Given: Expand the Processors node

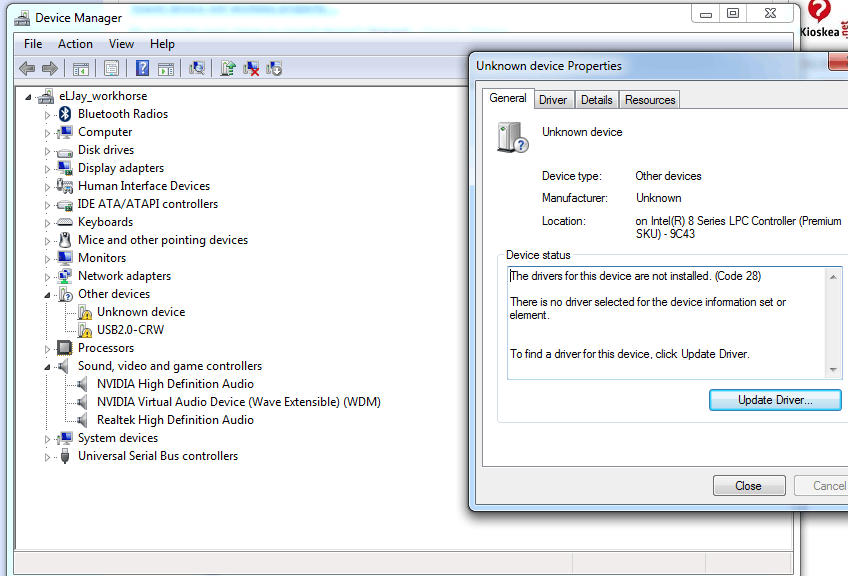Looking at the screenshot, I should pos(47,349).
